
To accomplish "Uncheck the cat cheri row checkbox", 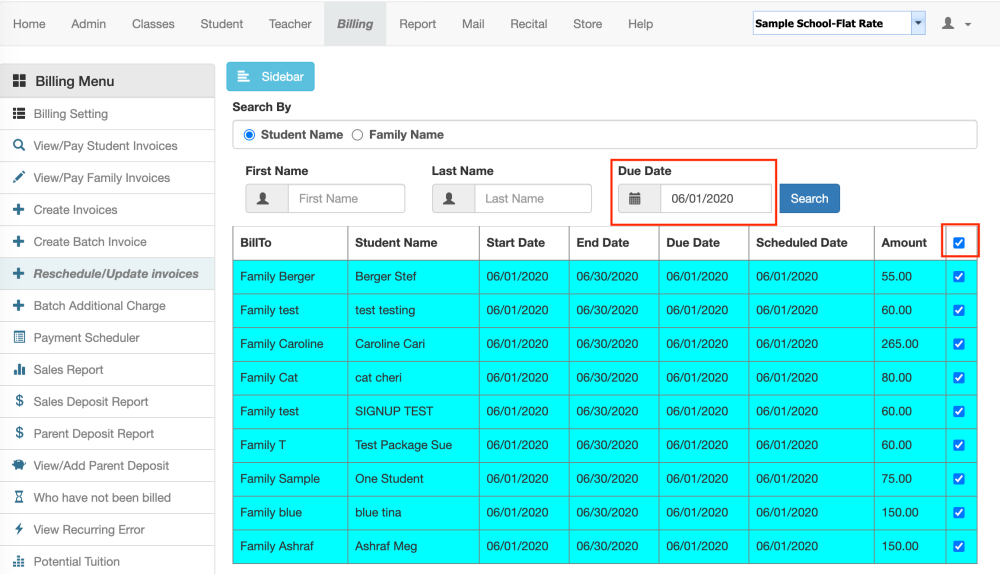I will pyautogui.click(x=959, y=378).
